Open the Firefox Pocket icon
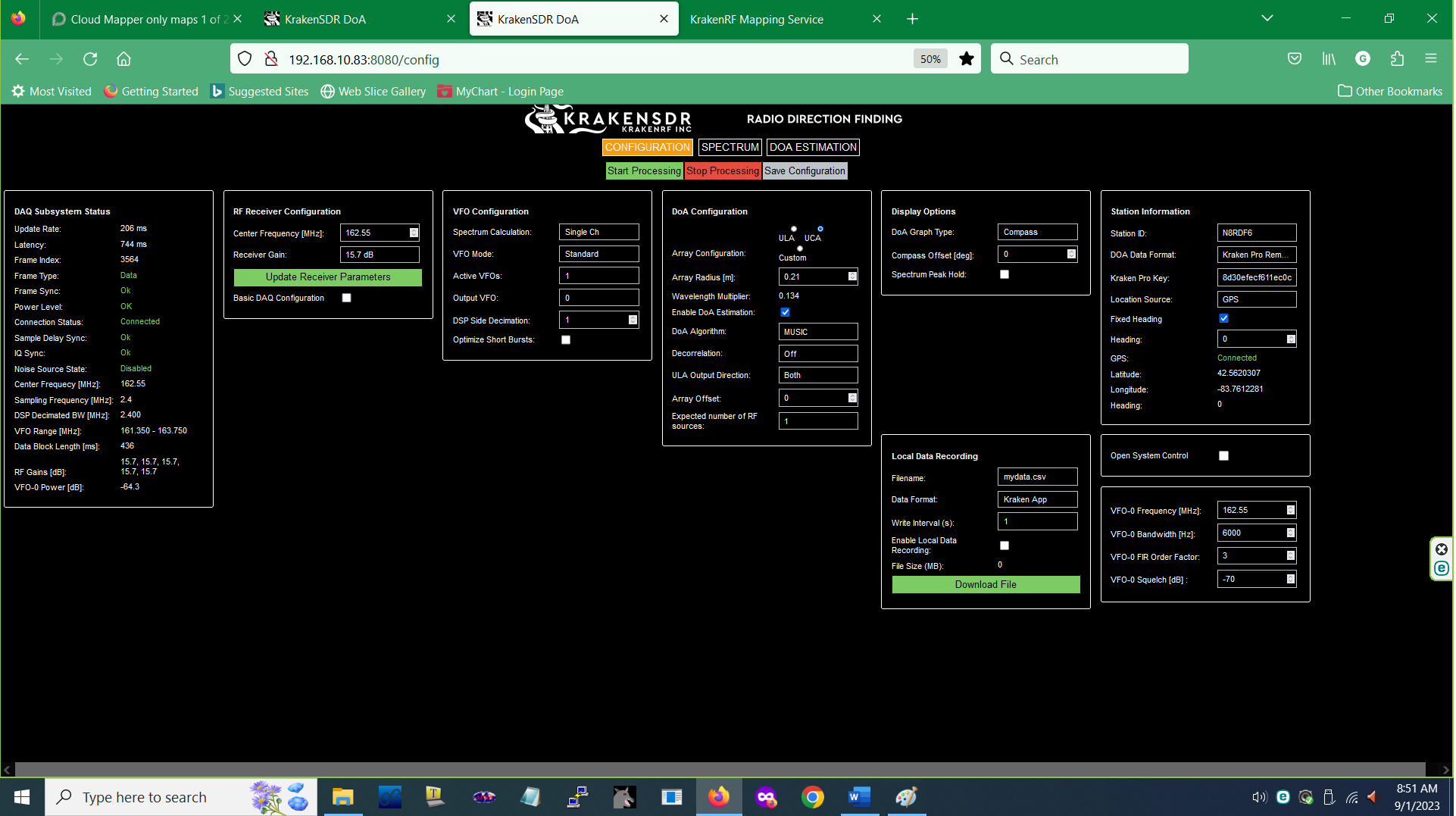The width and height of the screenshot is (1456, 816). [x=1295, y=59]
